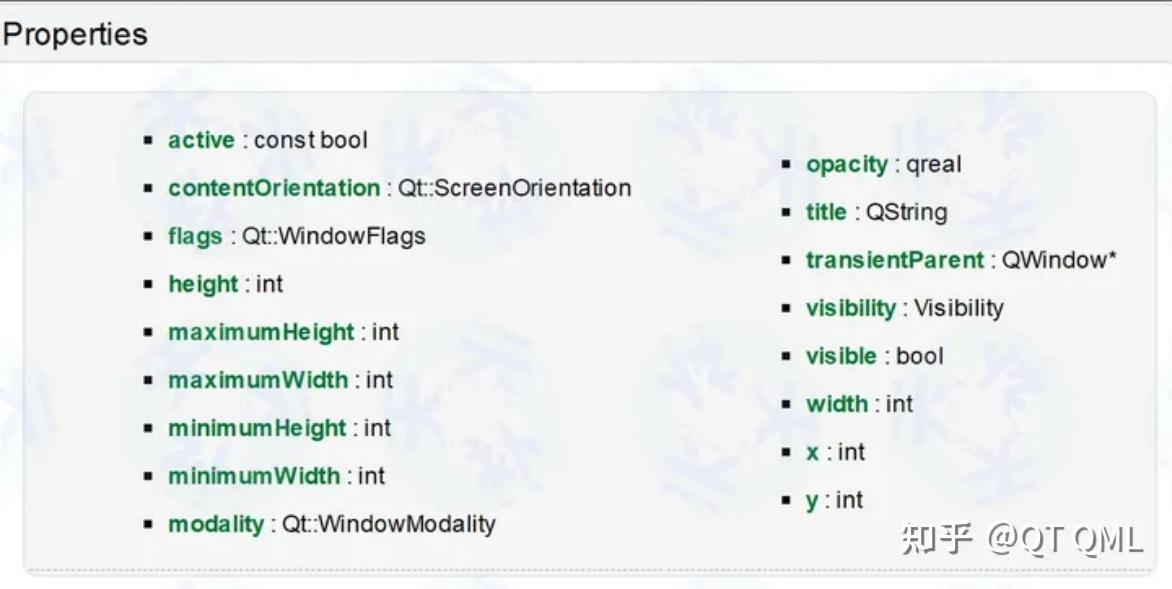Select the visible property link
Image resolution: width=1172 pixels, height=589 pixels.
click(841, 356)
